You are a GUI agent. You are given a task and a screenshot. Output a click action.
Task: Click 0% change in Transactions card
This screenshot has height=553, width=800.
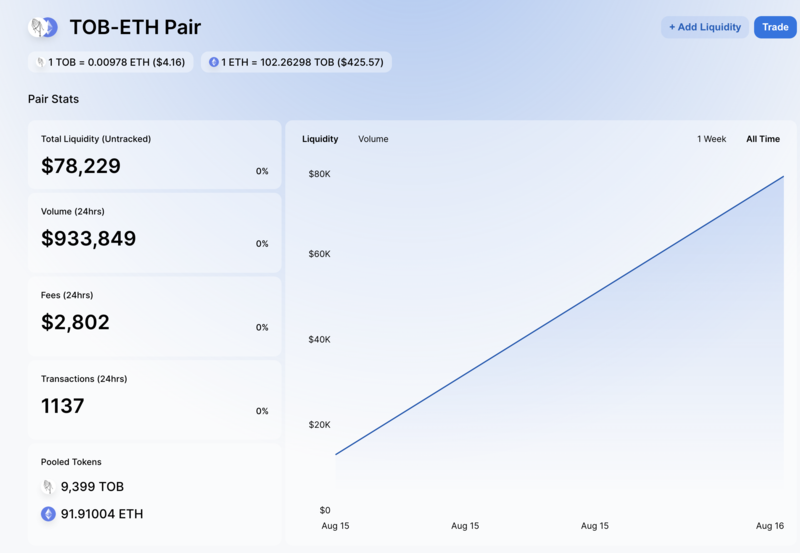point(262,411)
